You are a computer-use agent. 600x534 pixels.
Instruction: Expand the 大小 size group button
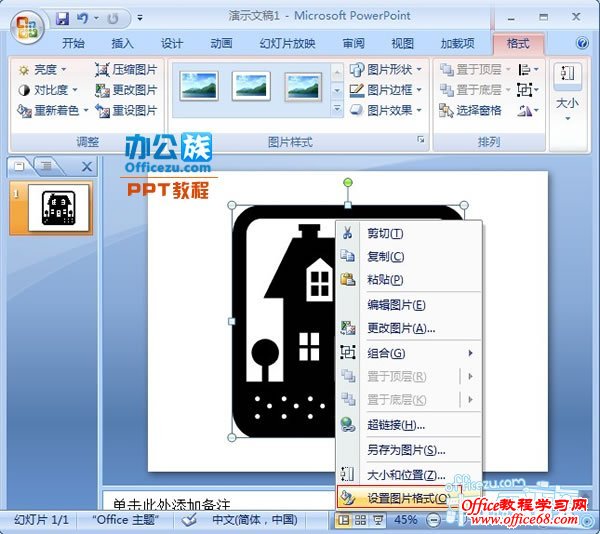[567, 92]
